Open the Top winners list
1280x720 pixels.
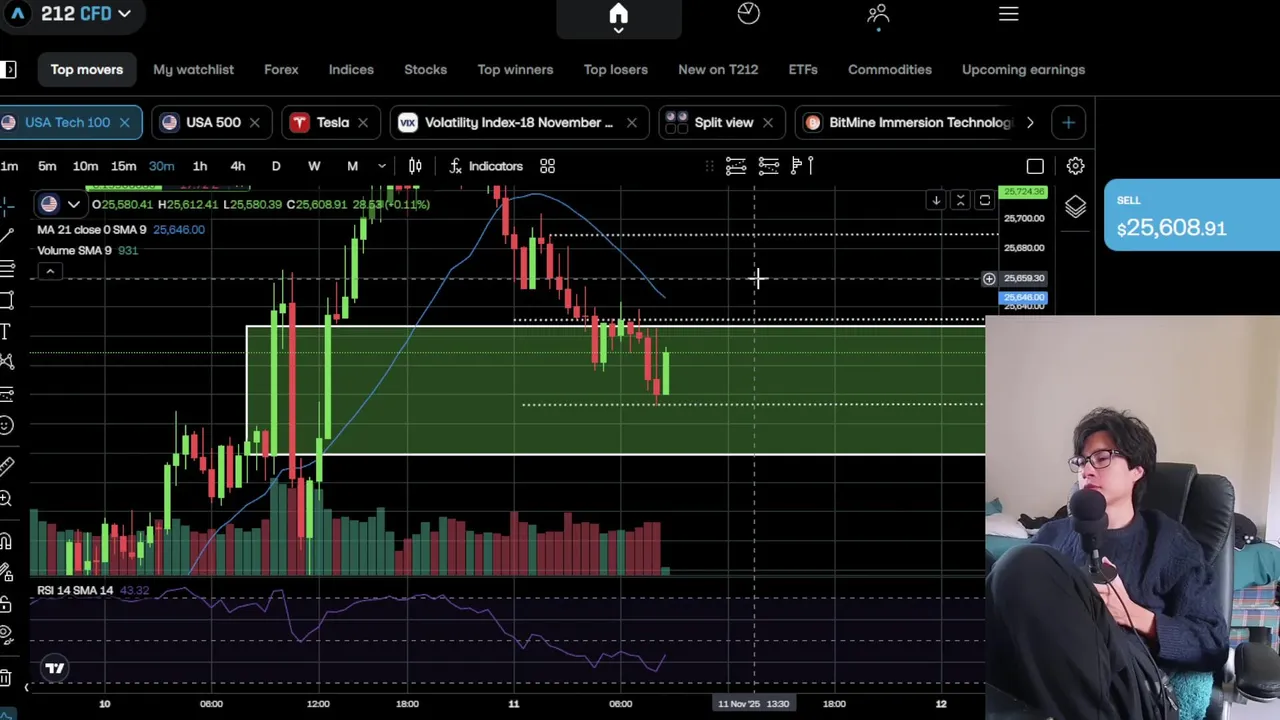point(515,70)
